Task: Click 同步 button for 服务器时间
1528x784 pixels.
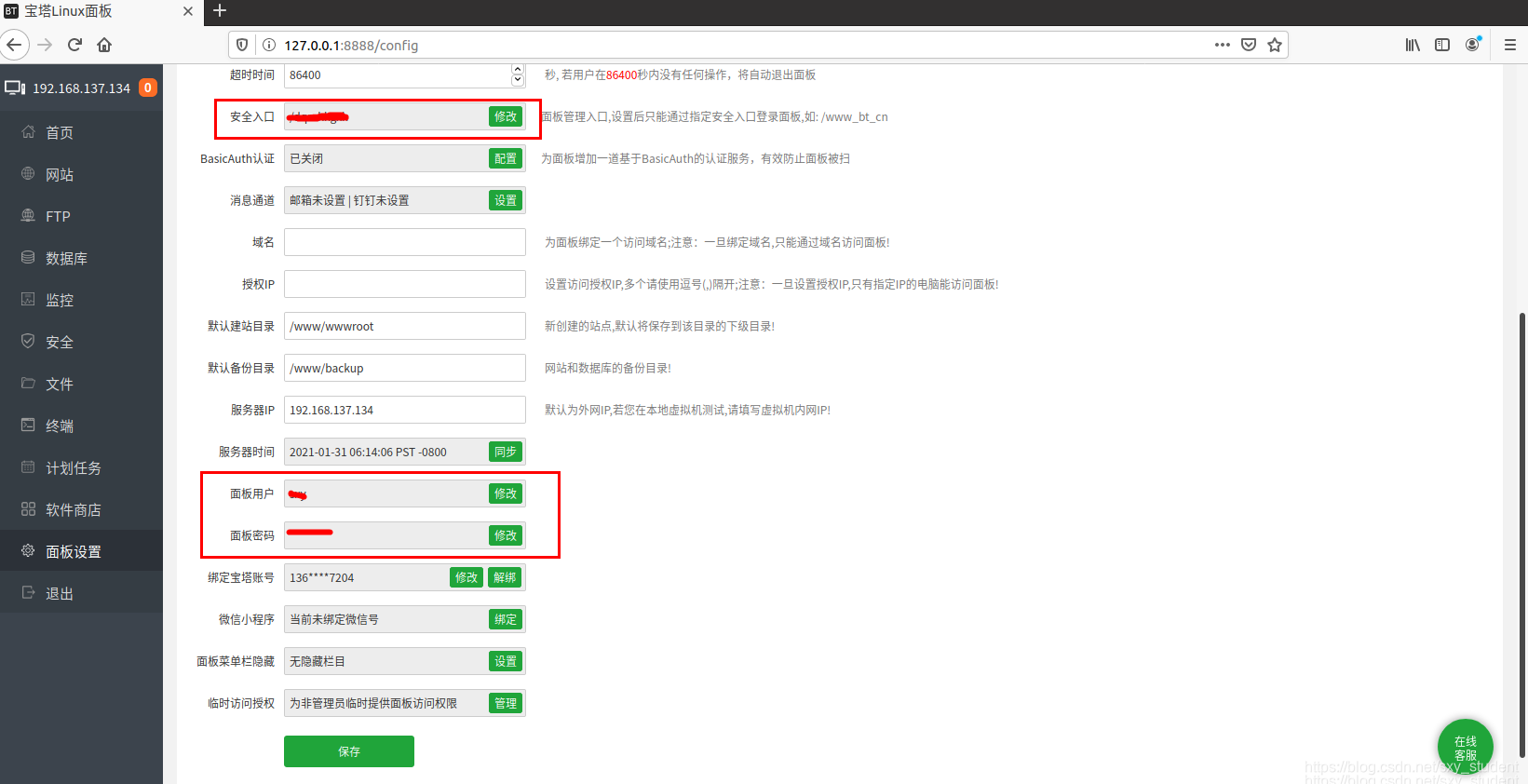Action: [x=506, y=452]
